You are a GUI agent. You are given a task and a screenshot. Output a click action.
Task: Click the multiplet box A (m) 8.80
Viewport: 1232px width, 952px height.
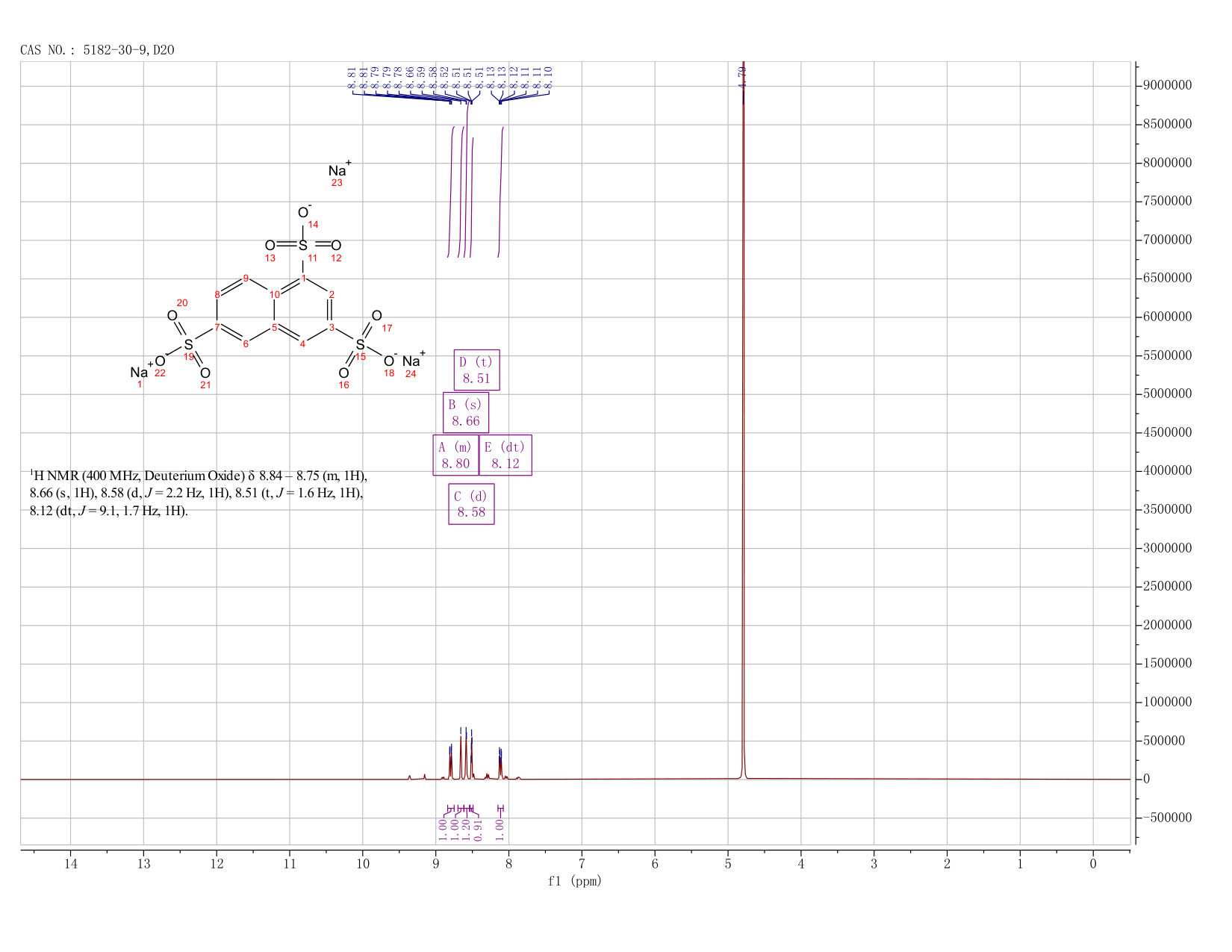(x=455, y=455)
